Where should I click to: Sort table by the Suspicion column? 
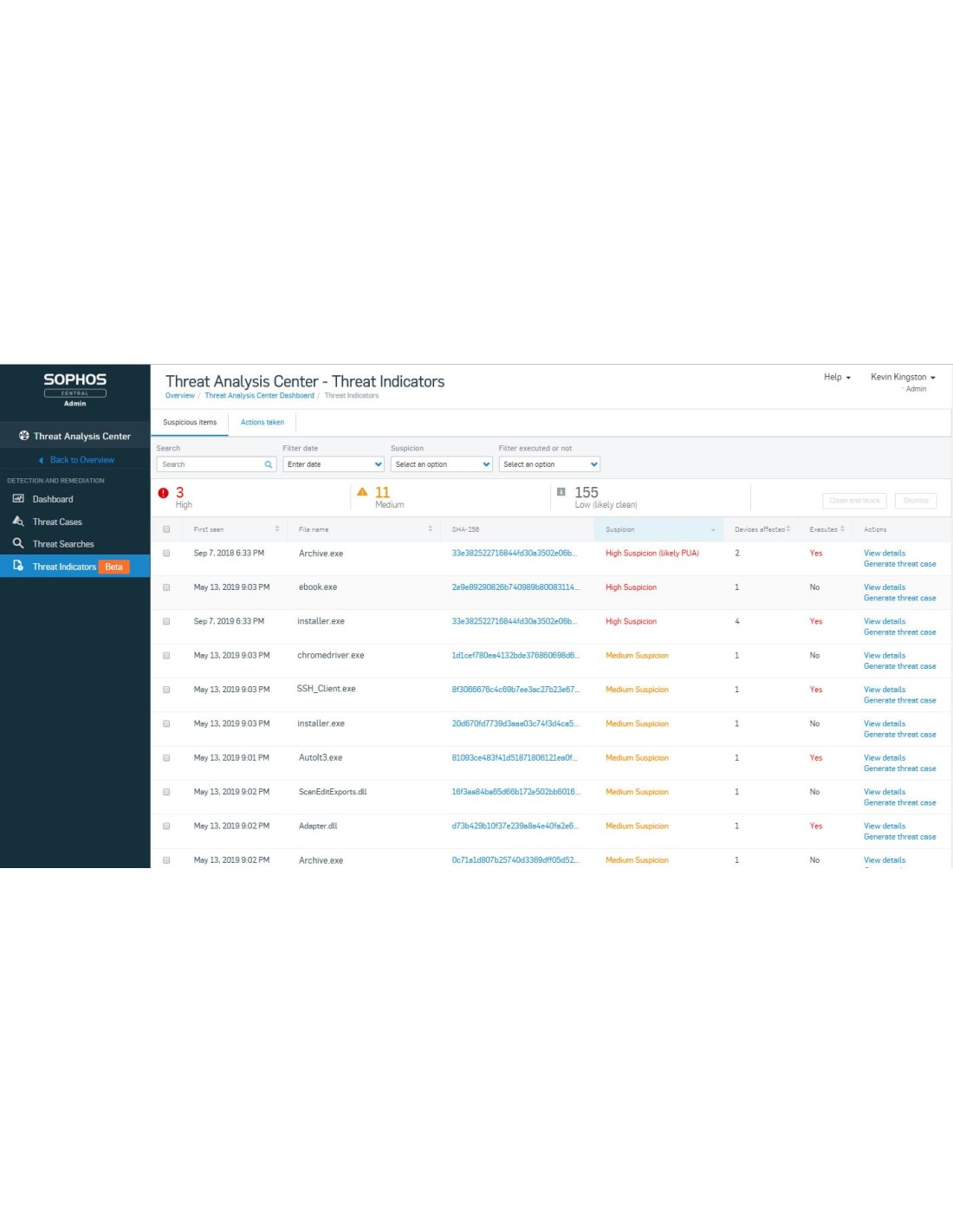click(x=658, y=529)
